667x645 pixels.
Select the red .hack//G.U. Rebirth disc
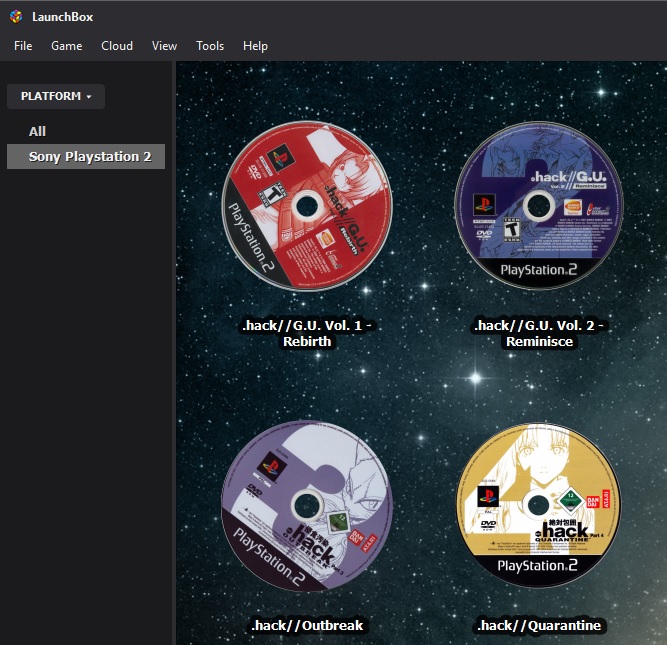(x=307, y=206)
